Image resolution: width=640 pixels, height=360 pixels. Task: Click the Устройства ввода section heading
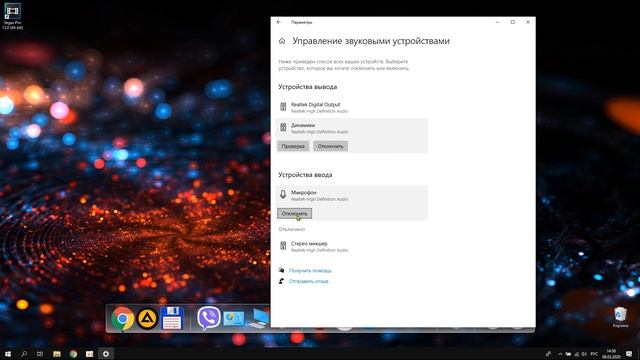305,175
